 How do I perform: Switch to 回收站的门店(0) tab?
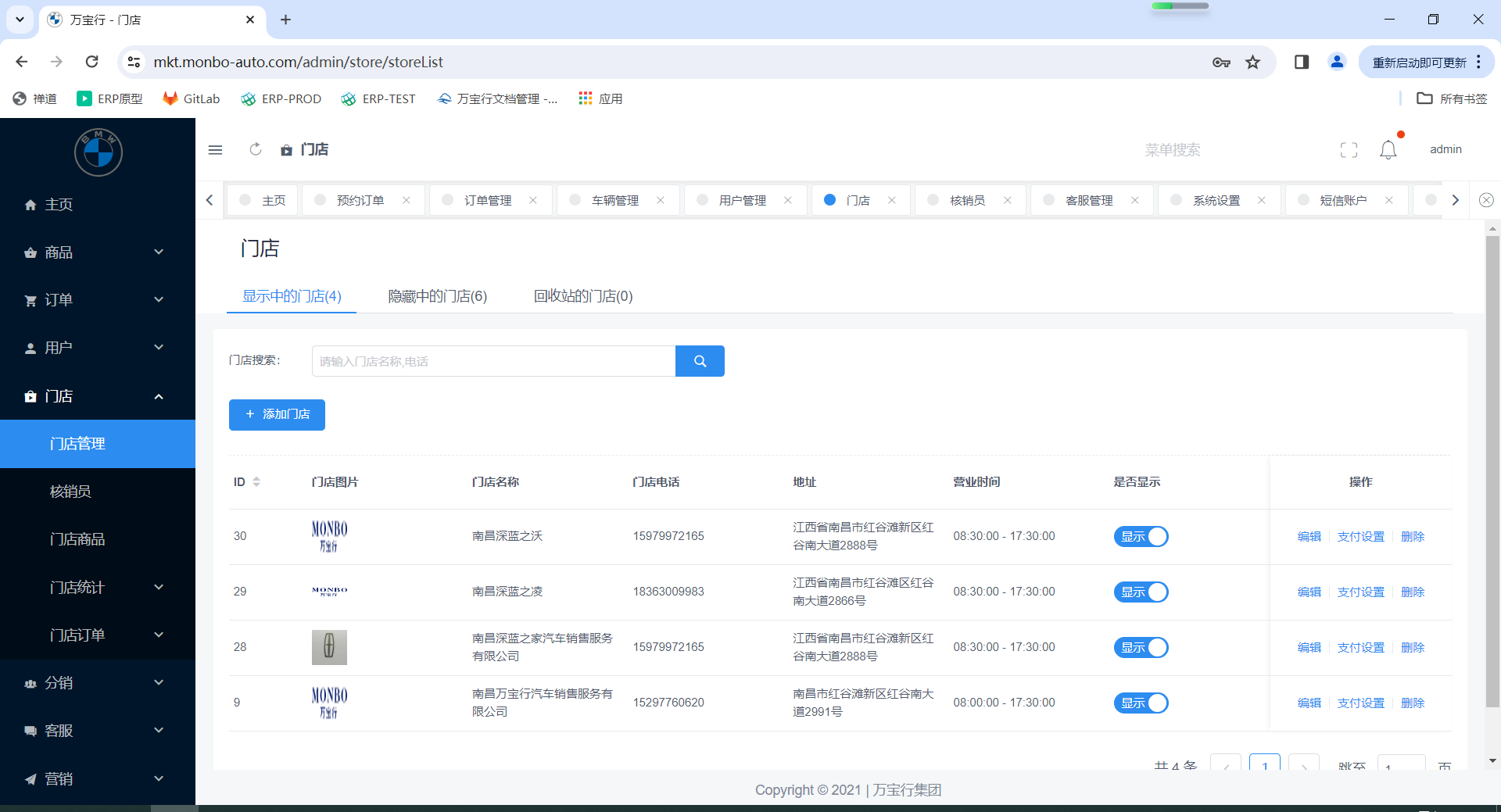pyautogui.click(x=583, y=296)
